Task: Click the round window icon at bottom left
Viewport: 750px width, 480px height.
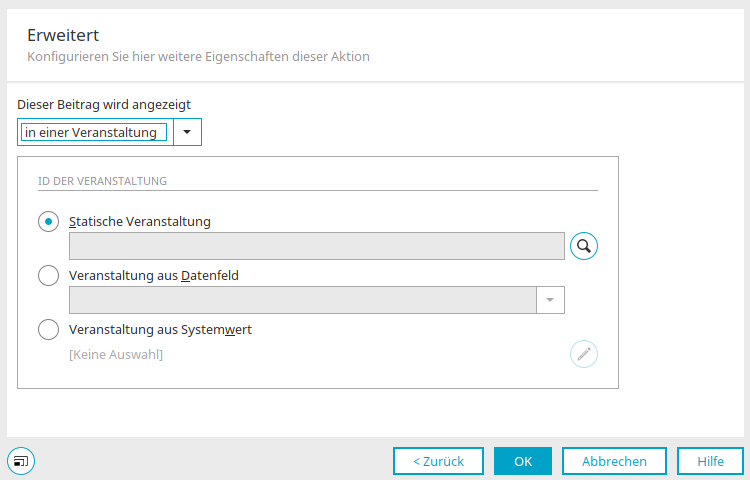Action: point(21,461)
